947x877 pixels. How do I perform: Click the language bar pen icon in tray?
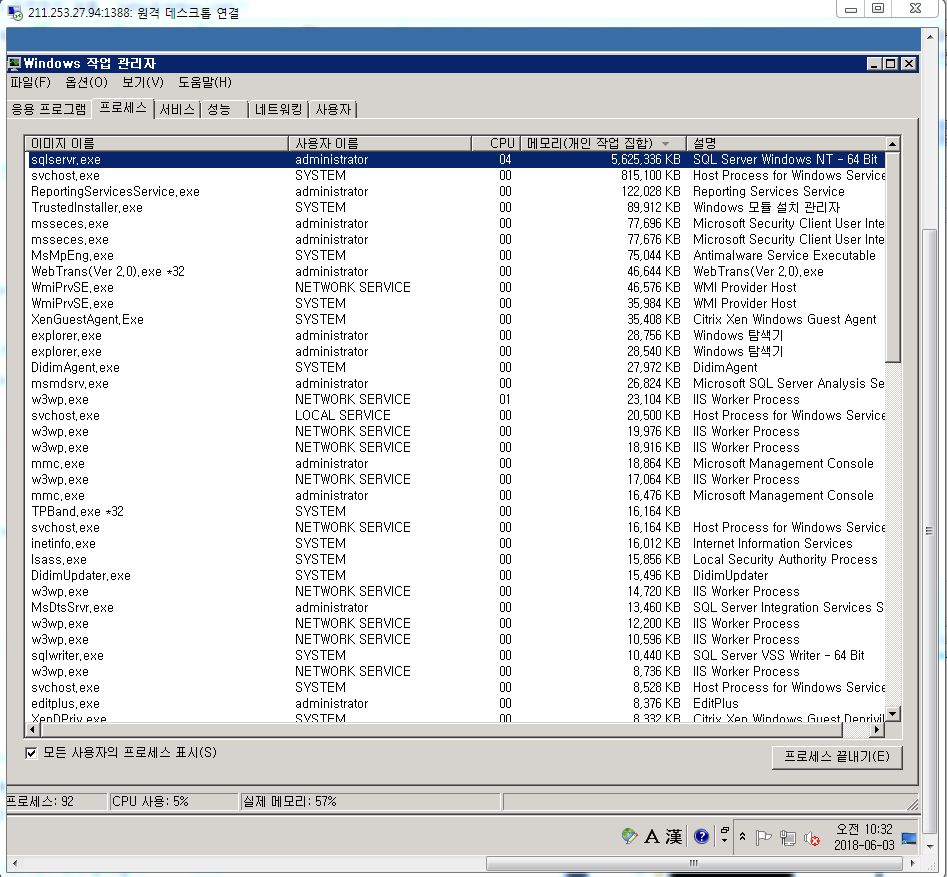coord(629,836)
